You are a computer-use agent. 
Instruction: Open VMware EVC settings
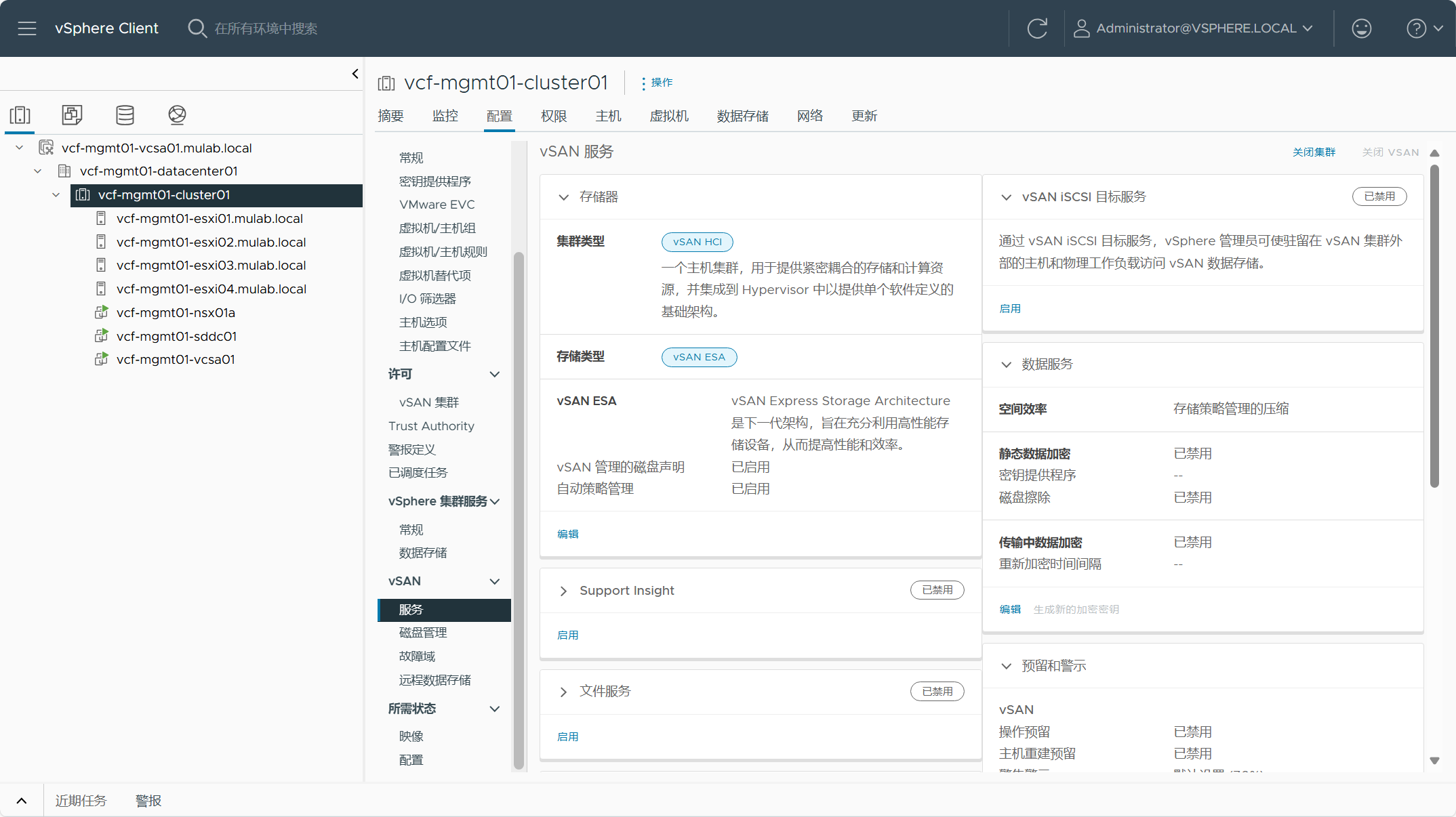(x=437, y=205)
